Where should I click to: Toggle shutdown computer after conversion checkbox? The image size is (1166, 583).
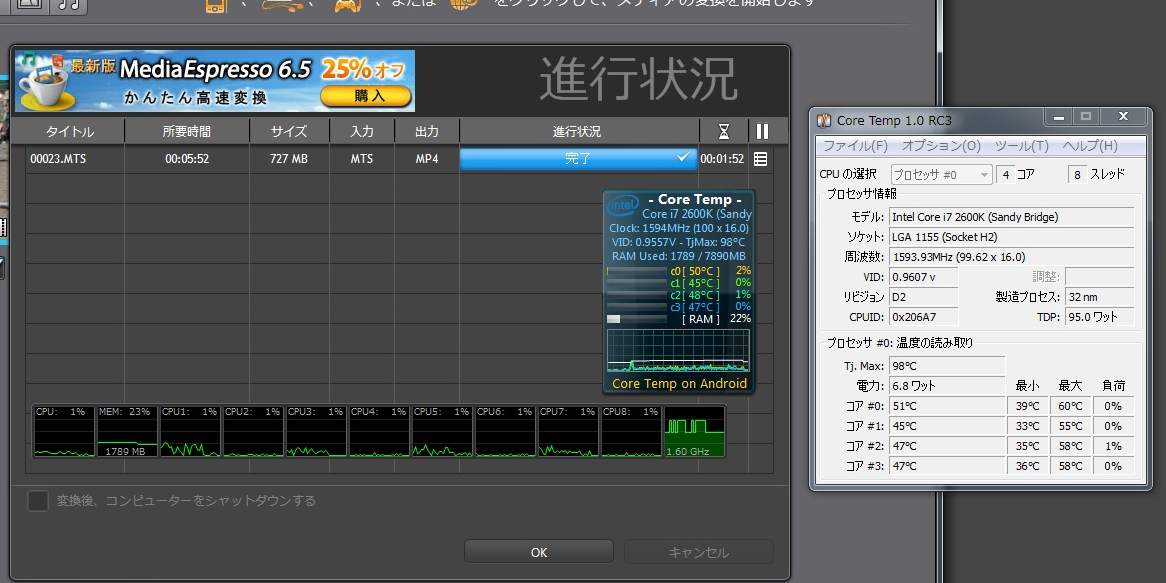point(38,501)
